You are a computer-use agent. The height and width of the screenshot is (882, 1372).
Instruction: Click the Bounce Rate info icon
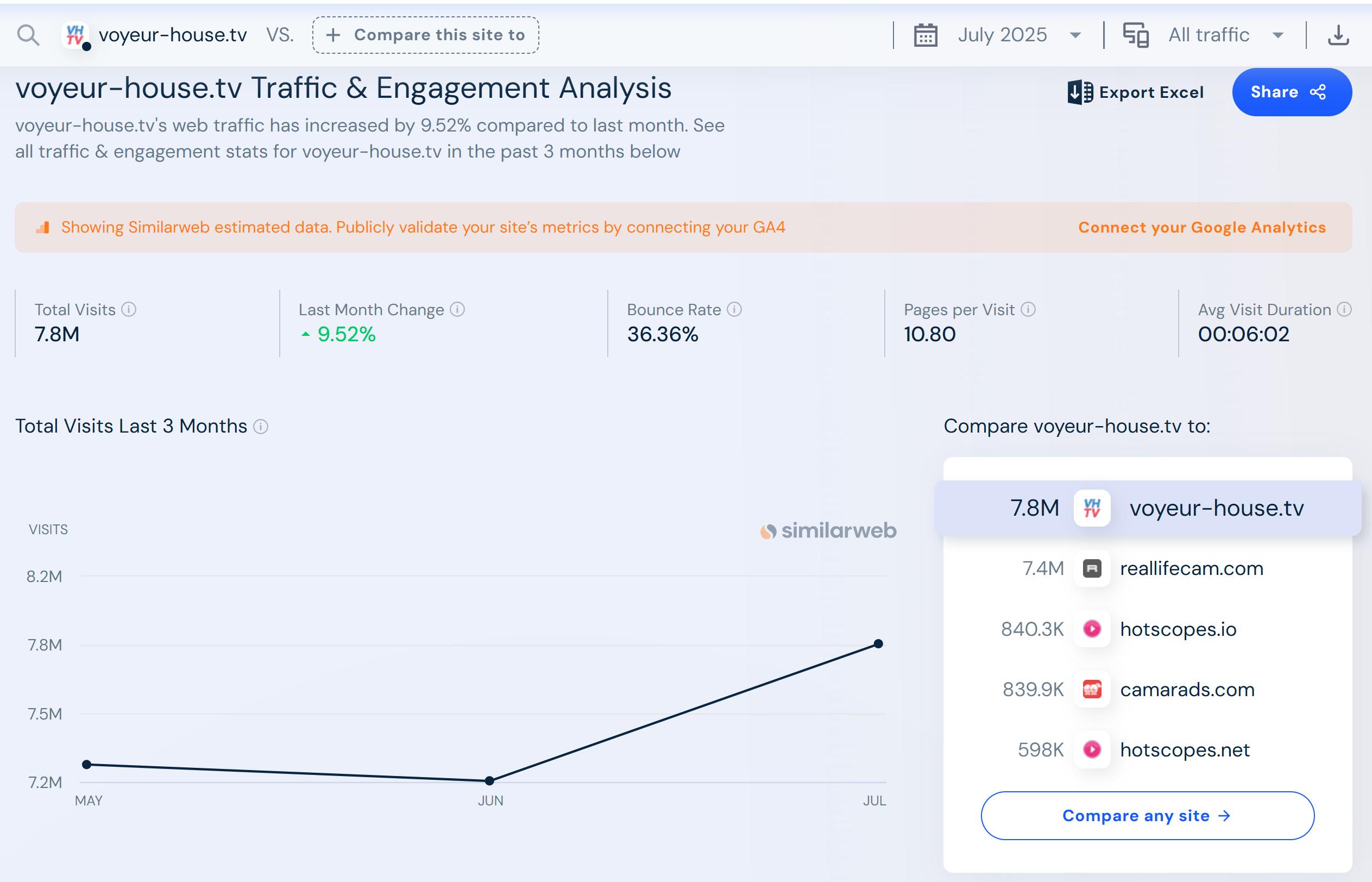click(734, 310)
